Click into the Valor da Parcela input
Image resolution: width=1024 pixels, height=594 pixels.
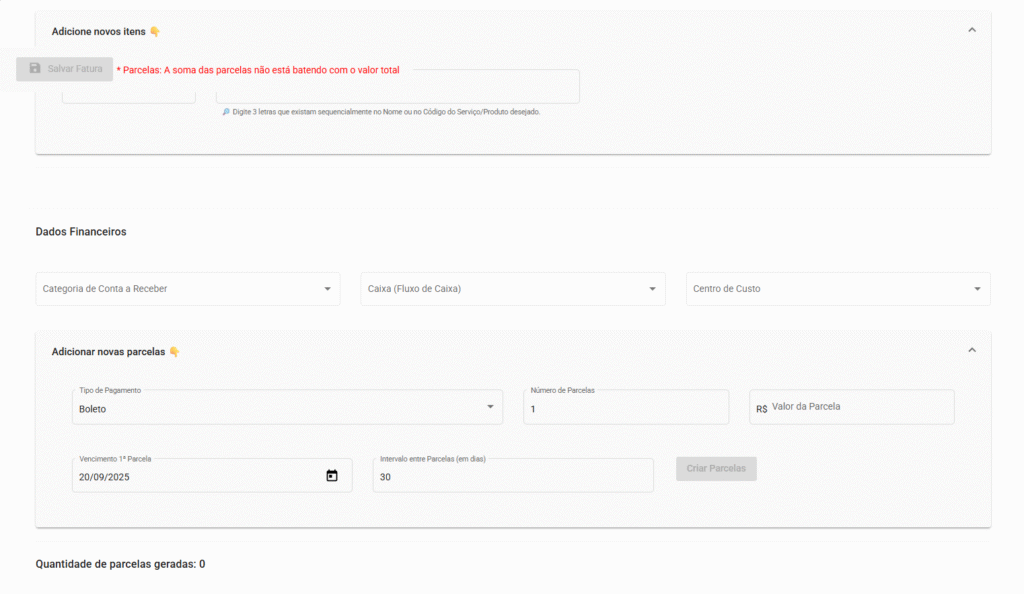(858, 407)
